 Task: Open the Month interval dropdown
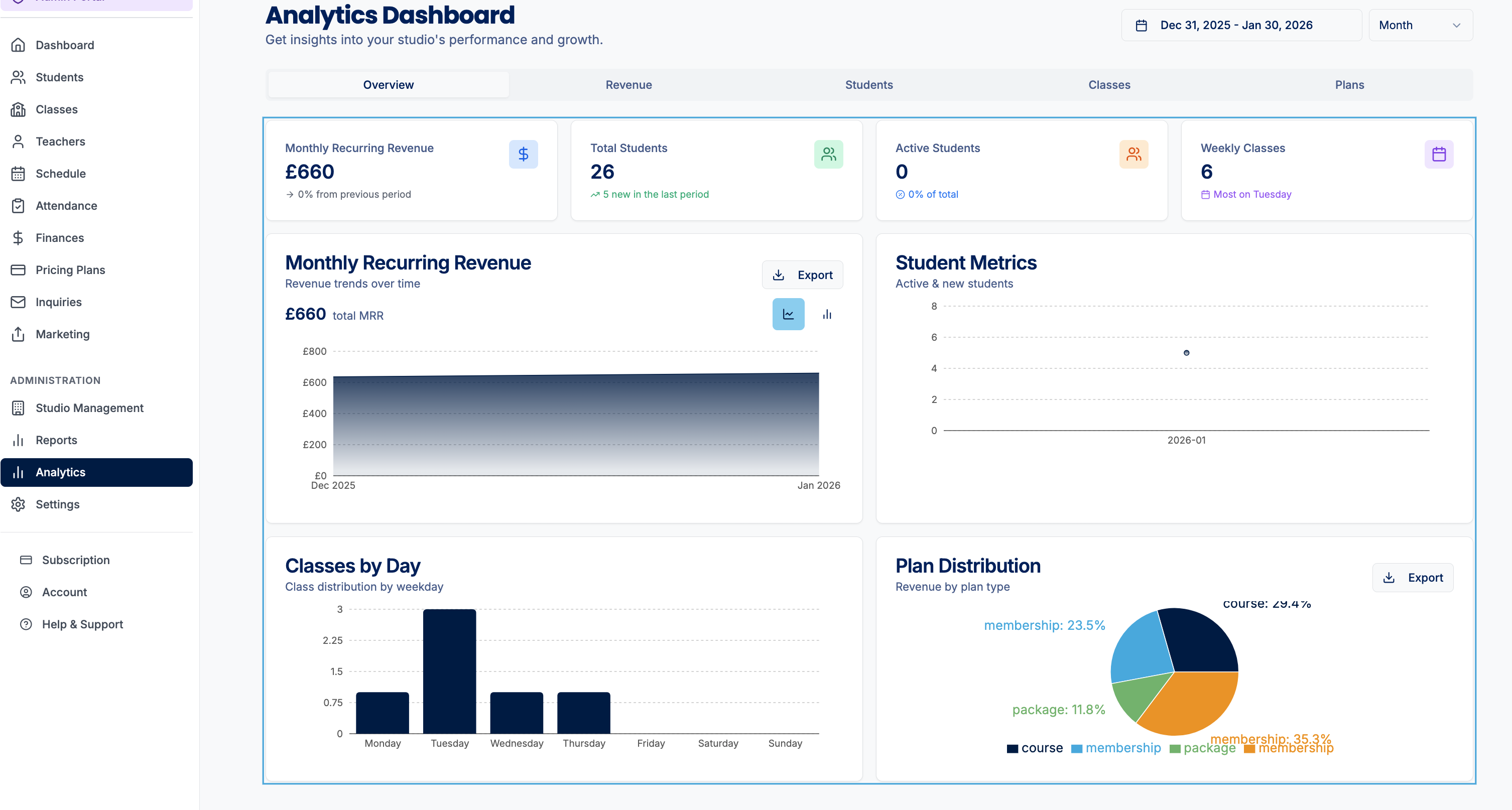1421,25
